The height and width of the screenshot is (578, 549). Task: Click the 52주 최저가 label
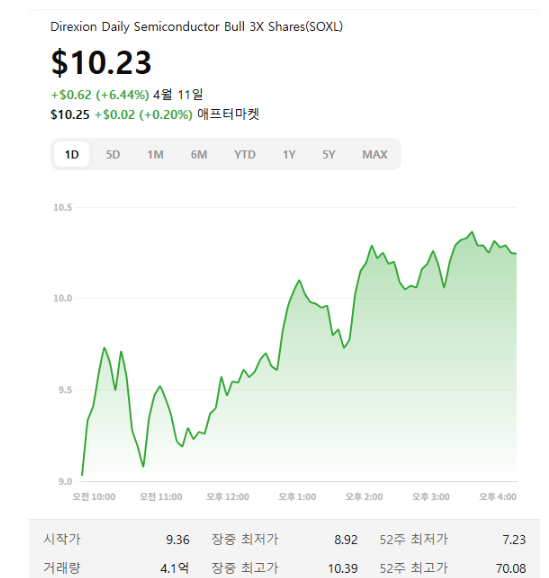414,539
